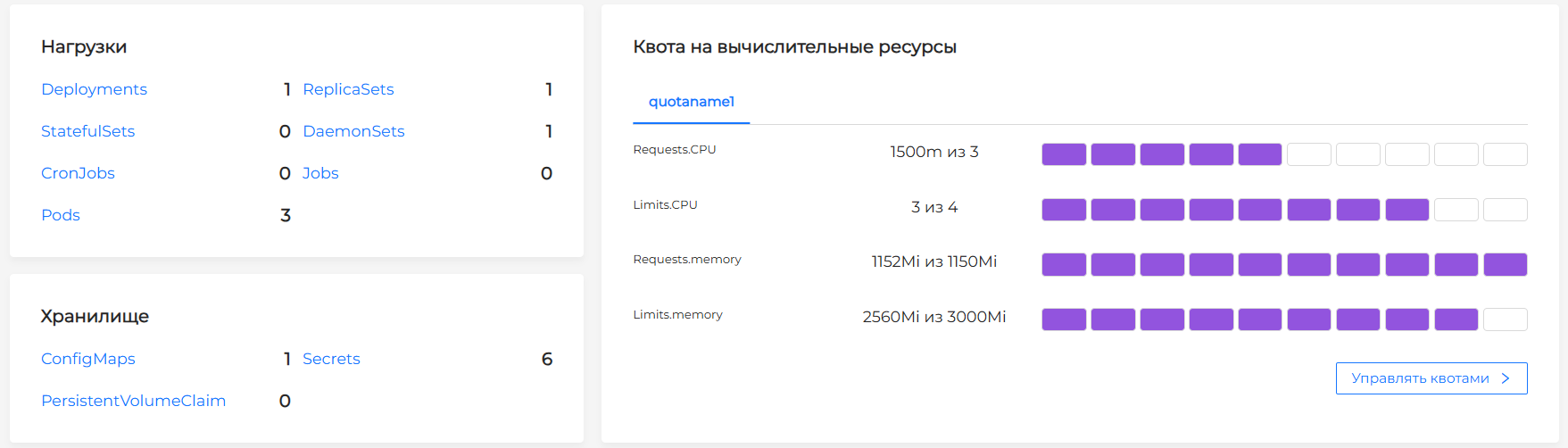Click first filled Requests.CPU usage segment
Screen dimensions: 1568x448
click(1064, 154)
